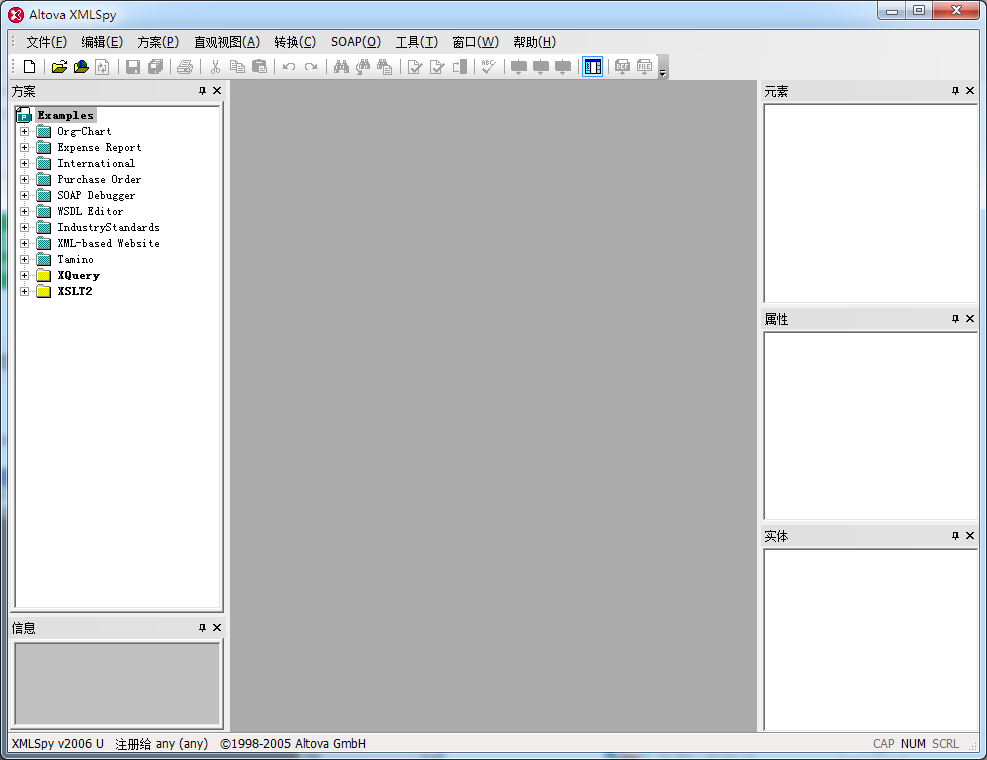Open the 工具(T) menu

pos(416,42)
